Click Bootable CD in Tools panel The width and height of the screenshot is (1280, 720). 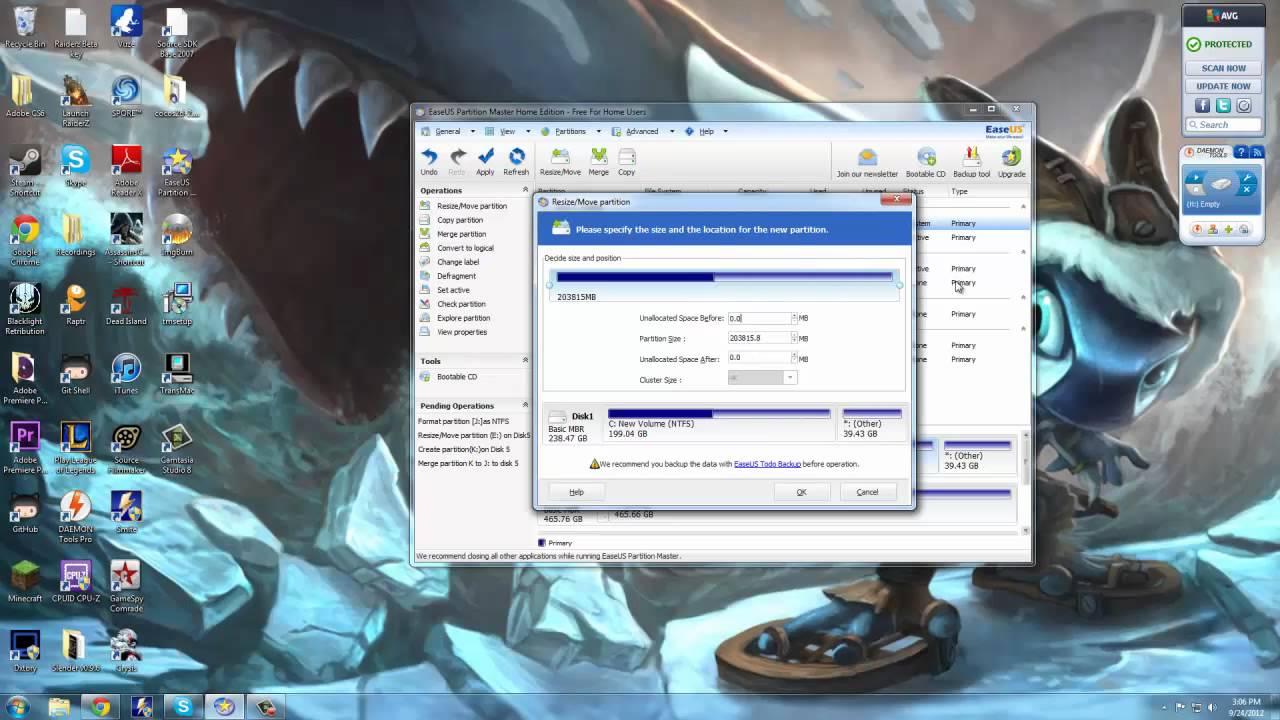[x=457, y=377]
